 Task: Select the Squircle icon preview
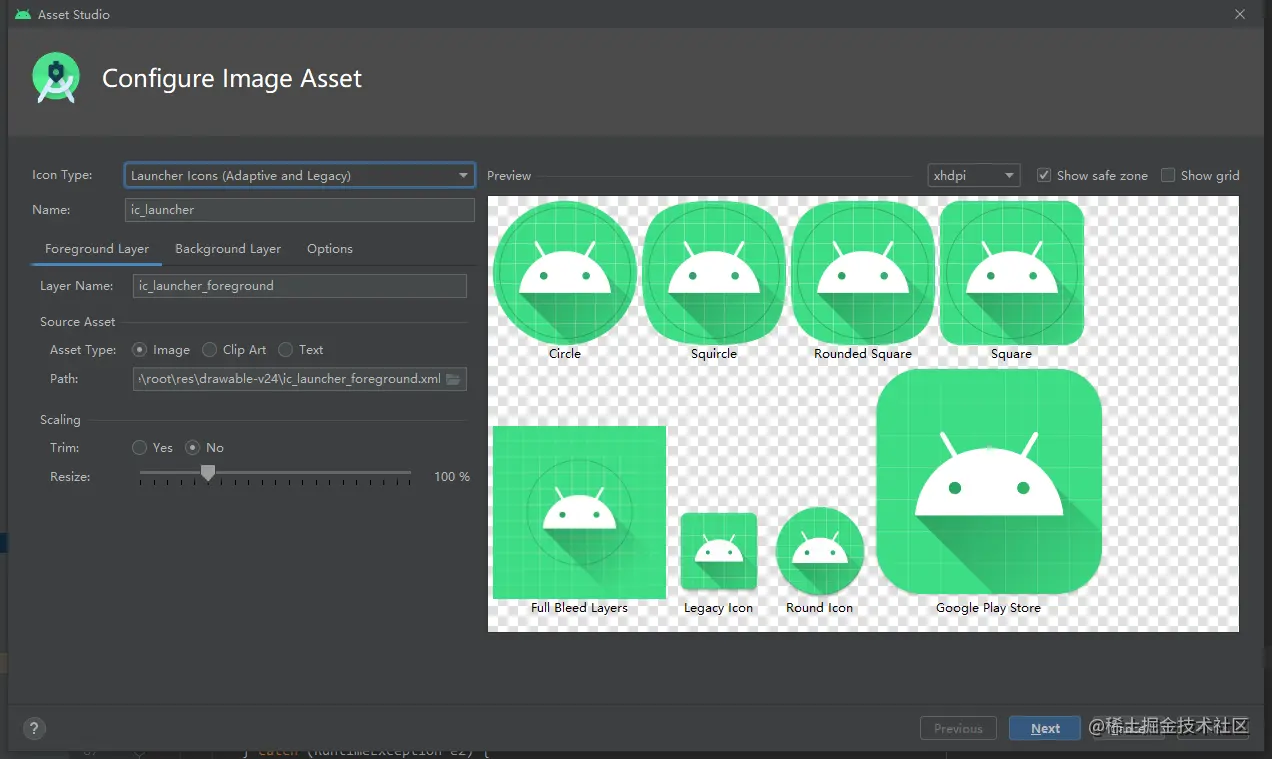coord(714,272)
